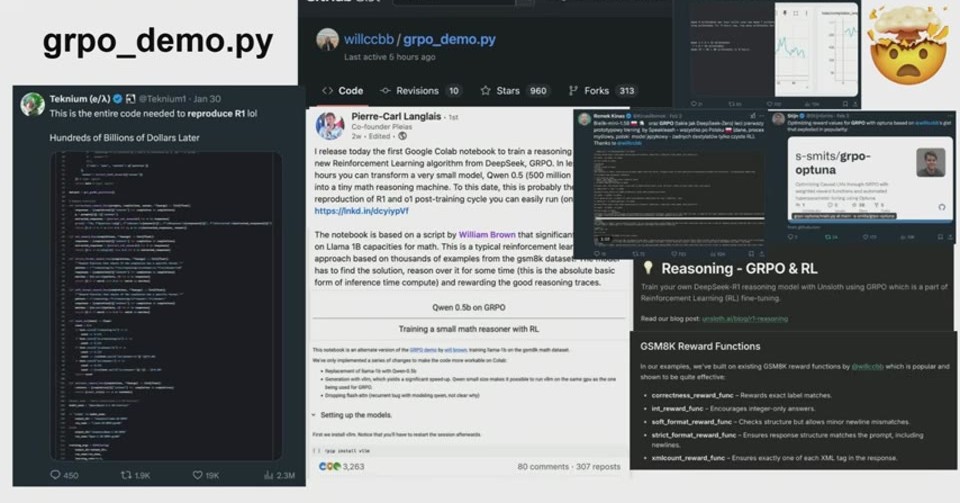960x503 pixels.
Task: Collapse the 'Setting up the models' section
Action: pyautogui.click(x=314, y=415)
